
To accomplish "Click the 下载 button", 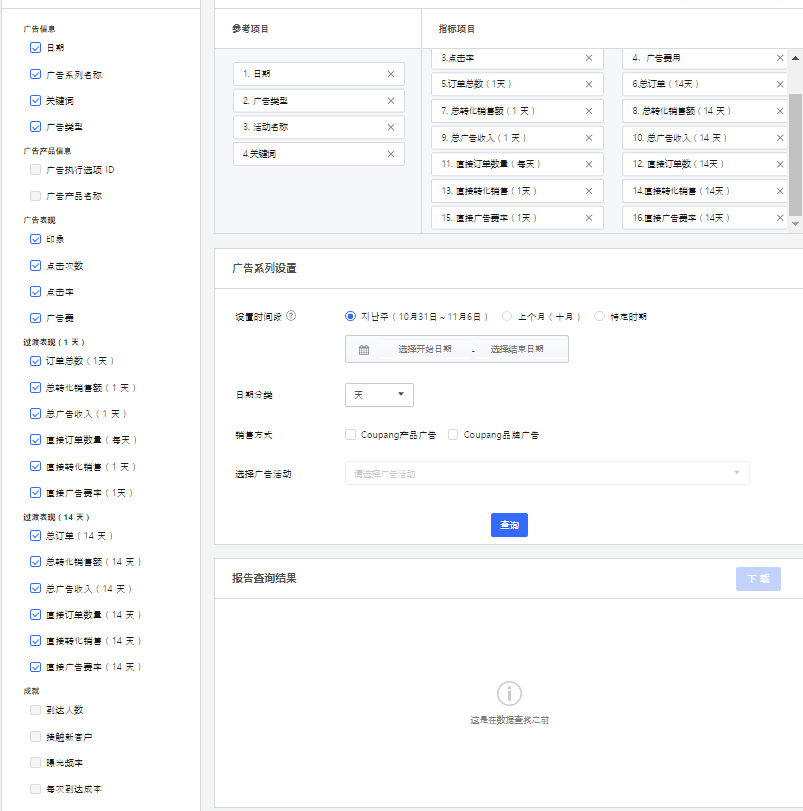I will pos(758,579).
